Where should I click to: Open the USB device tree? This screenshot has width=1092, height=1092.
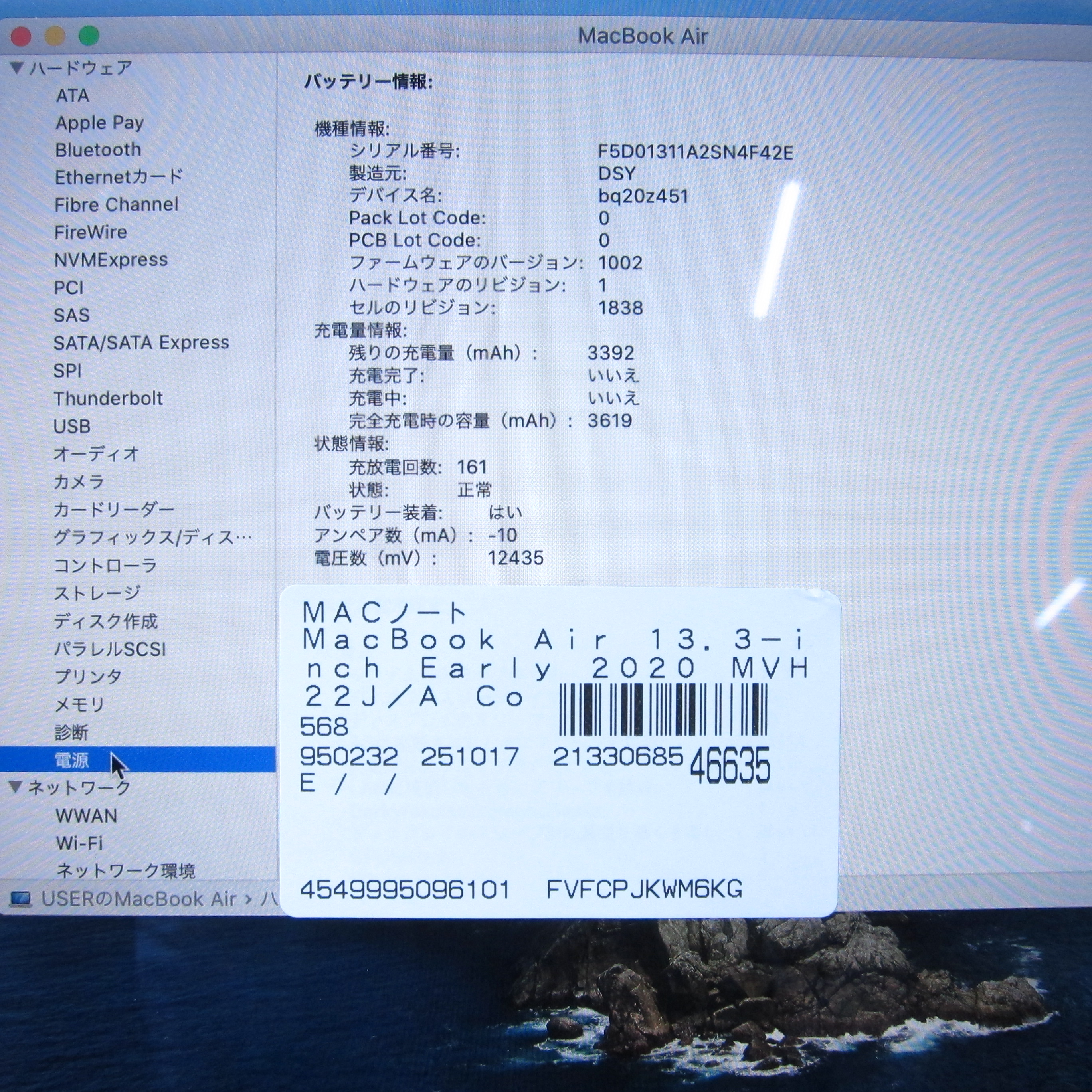[x=72, y=426]
